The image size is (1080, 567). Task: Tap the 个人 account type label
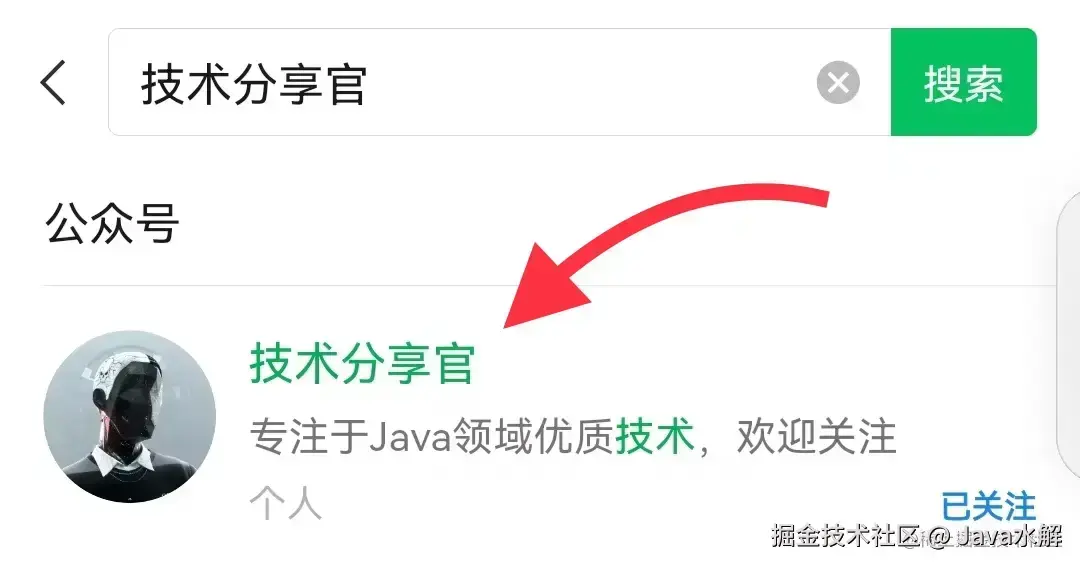[285, 504]
